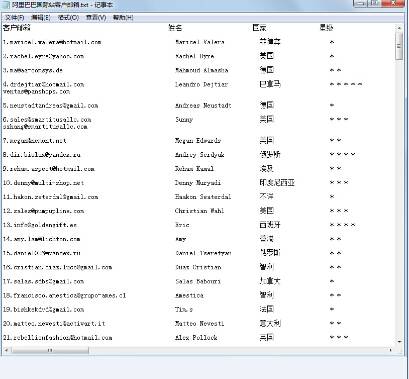Click the name Rachel Dyre
Viewport: 409px width, 379px height.
click(195, 56)
